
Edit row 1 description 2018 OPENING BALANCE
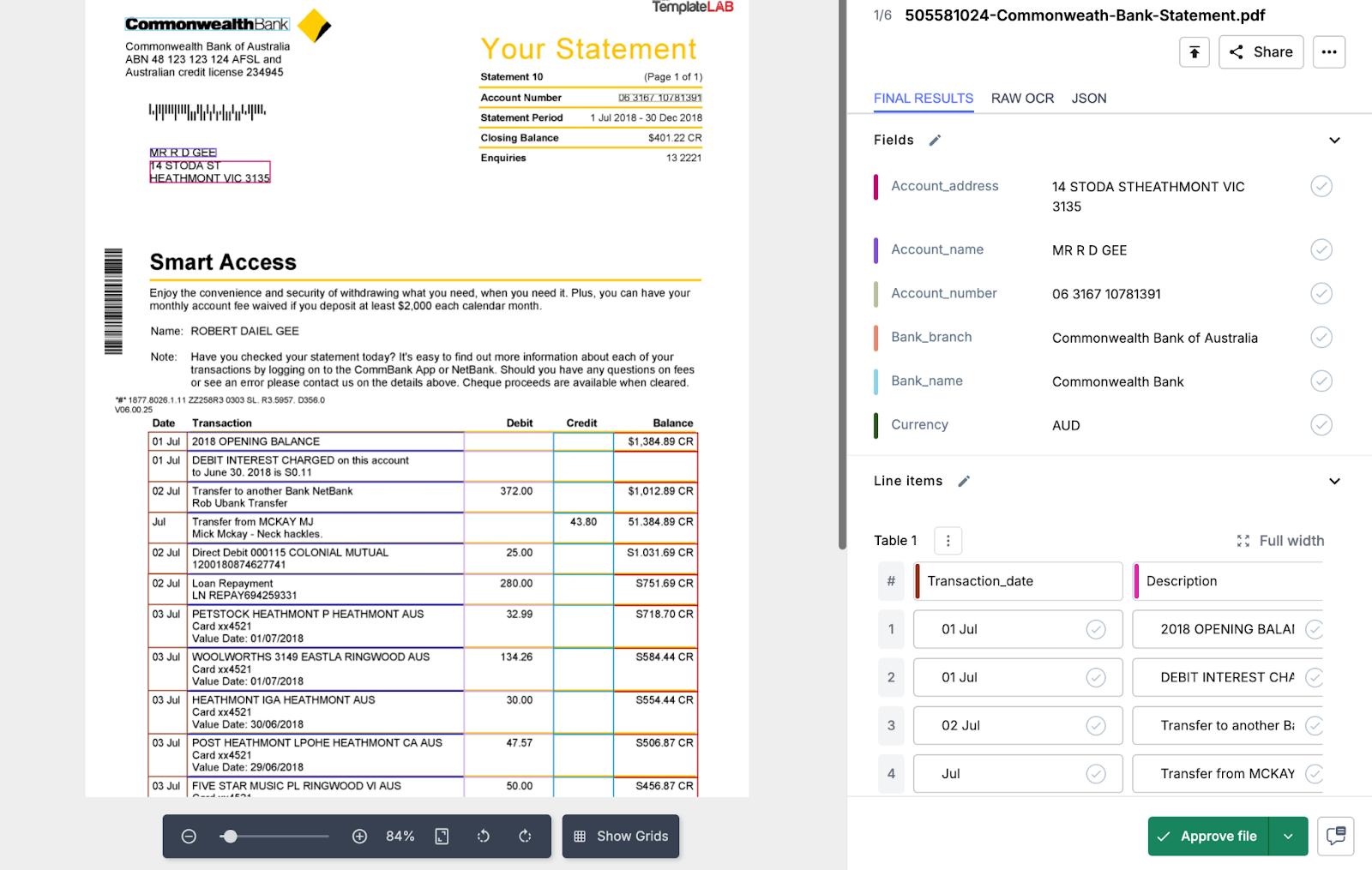click(1227, 629)
